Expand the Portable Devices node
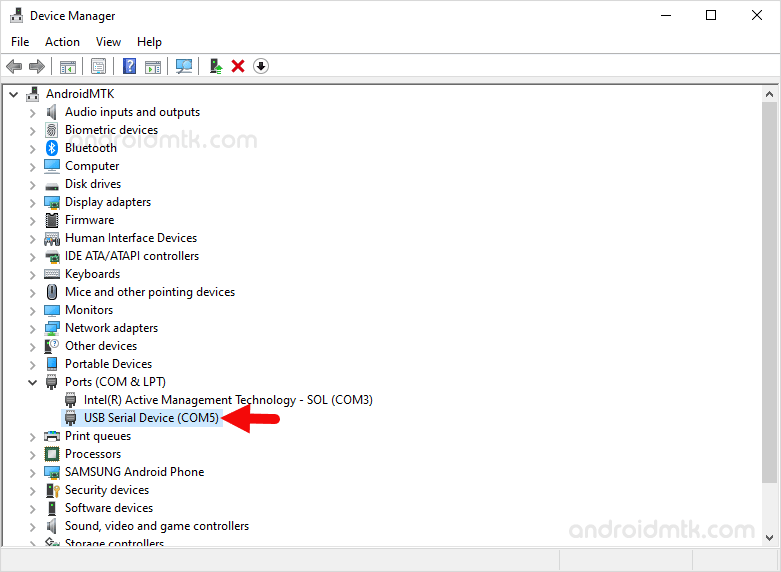This screenshot has width=781, height=572. click(x=32, y=365)
